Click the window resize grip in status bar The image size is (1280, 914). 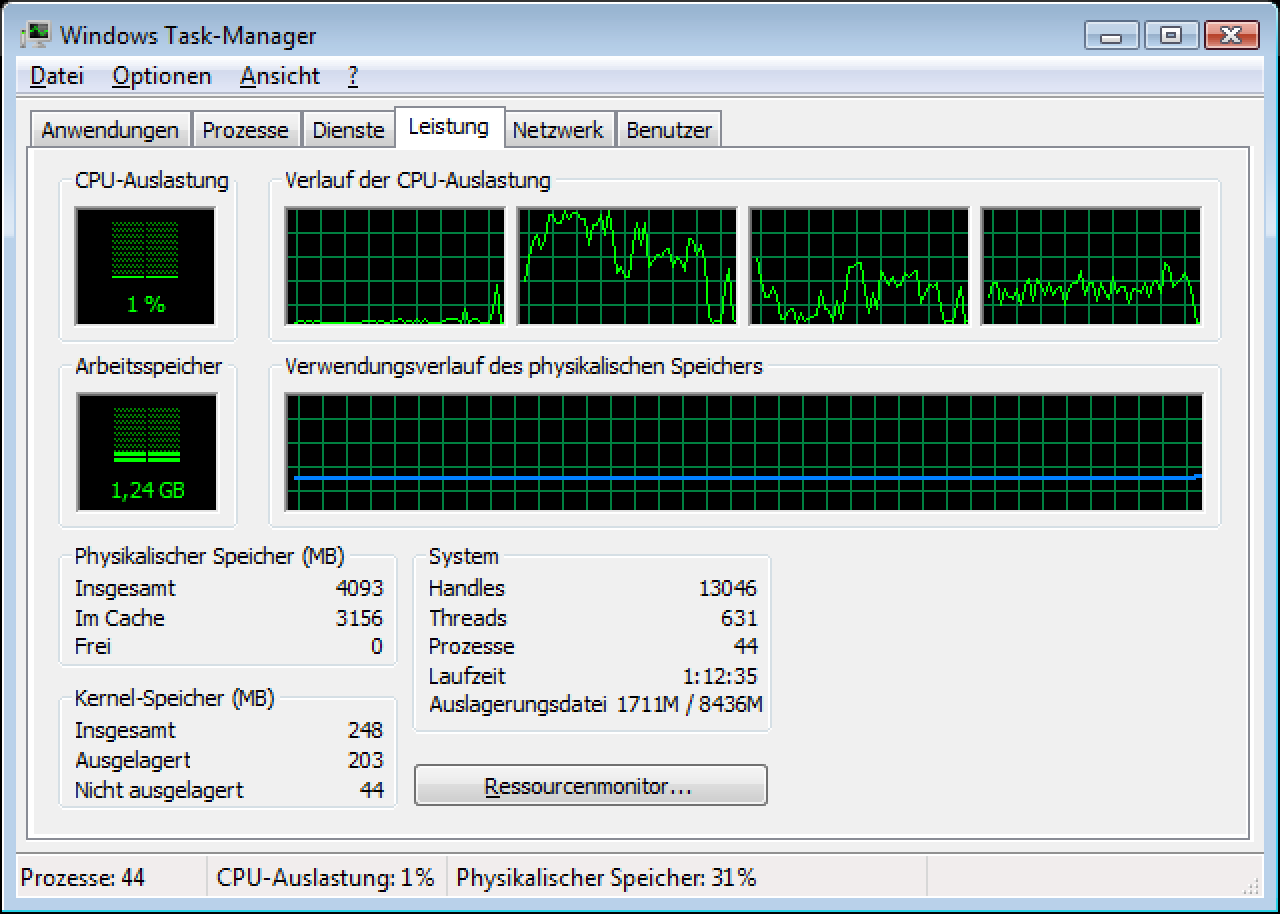pyautogui.click(x=1250, y=885)
